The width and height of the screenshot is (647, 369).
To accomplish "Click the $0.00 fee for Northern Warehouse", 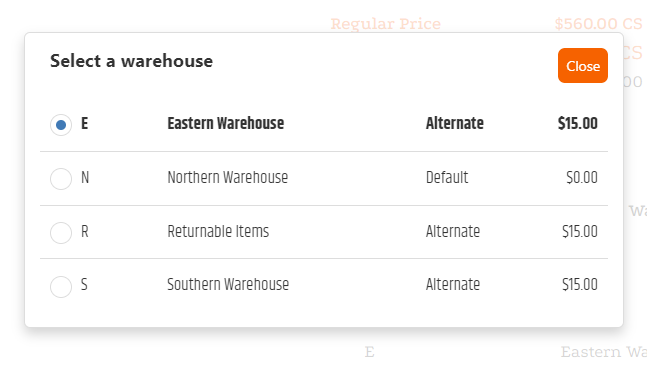I will tap(582, 177).
